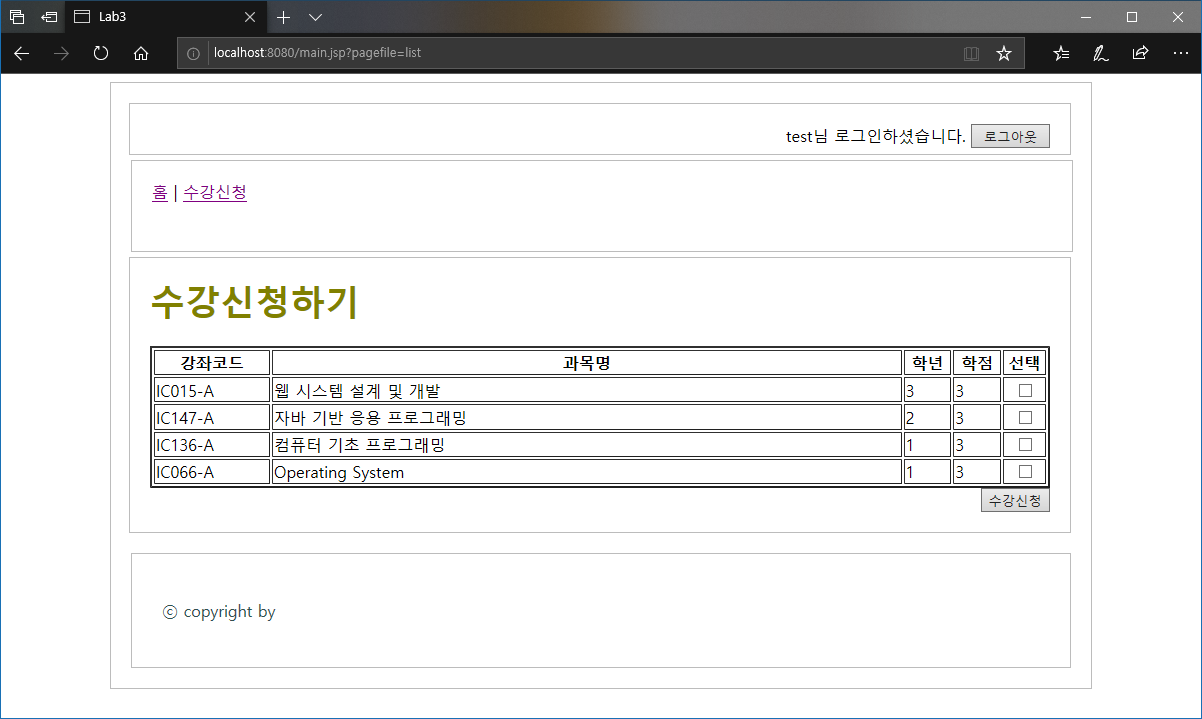Show site information icon in address bar
This screenshot has height=719, width=1202.
194,53
